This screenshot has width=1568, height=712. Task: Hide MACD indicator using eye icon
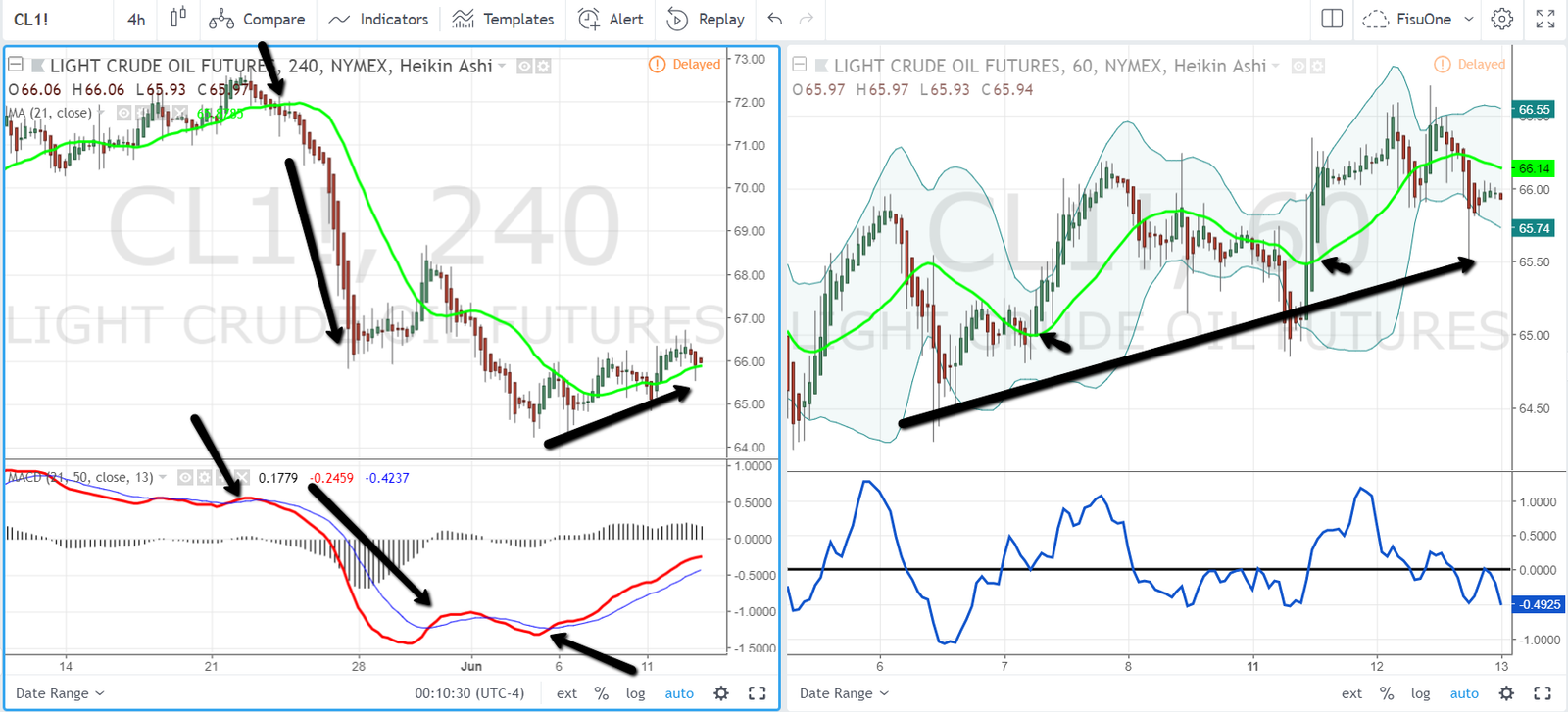[185, 478]
